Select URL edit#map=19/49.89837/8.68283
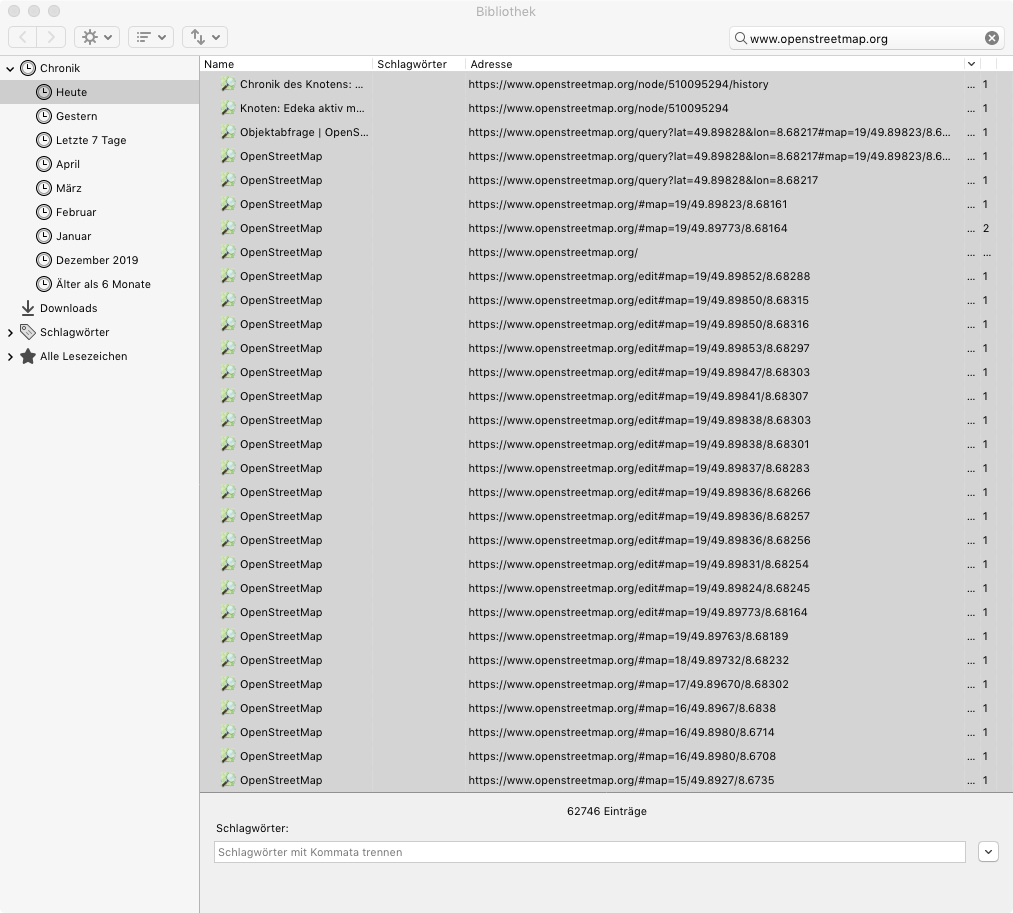 click(x=639, y=468)
